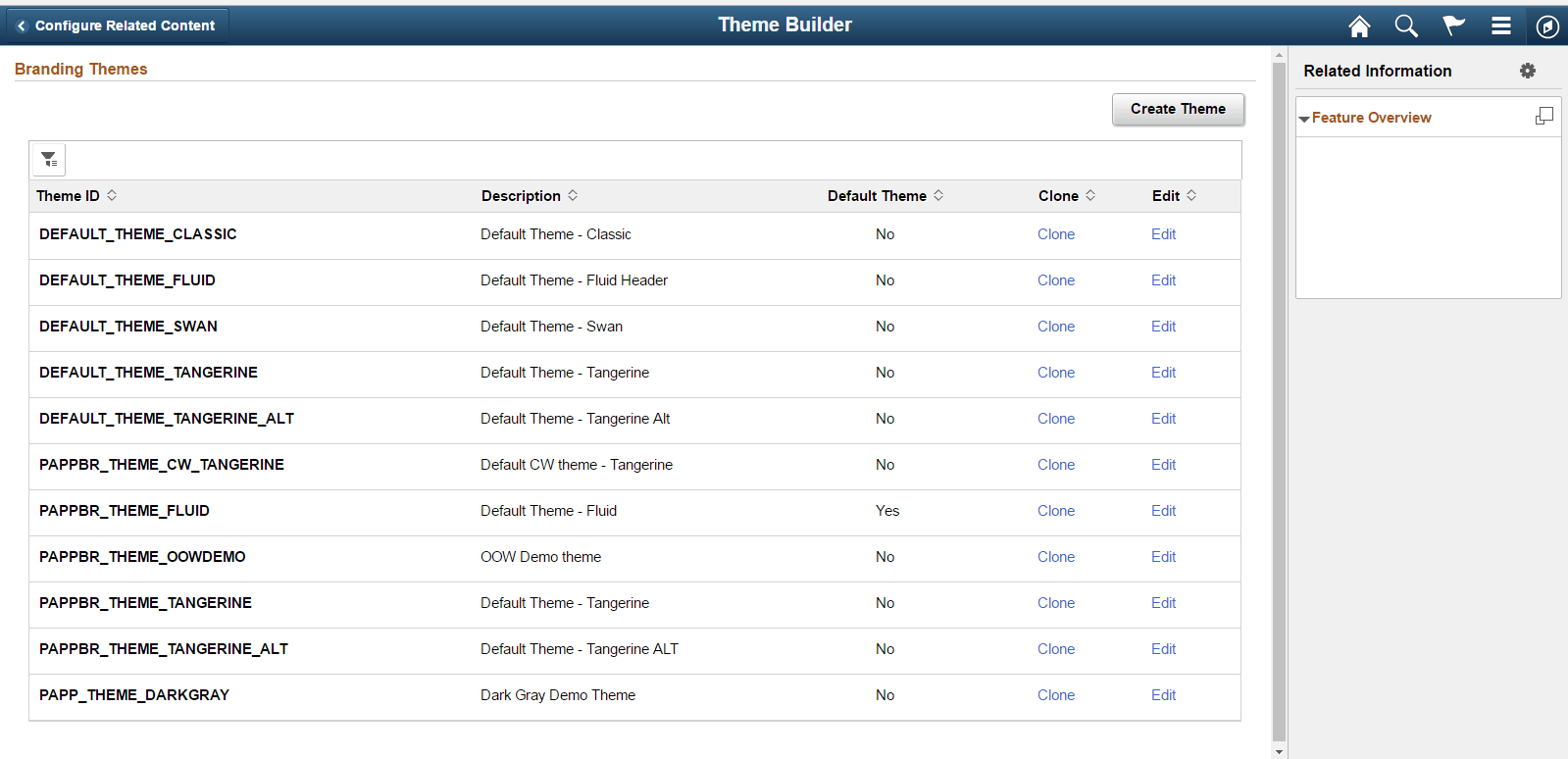Go to the Home page icon
1568x759 pixels.
1359,26
